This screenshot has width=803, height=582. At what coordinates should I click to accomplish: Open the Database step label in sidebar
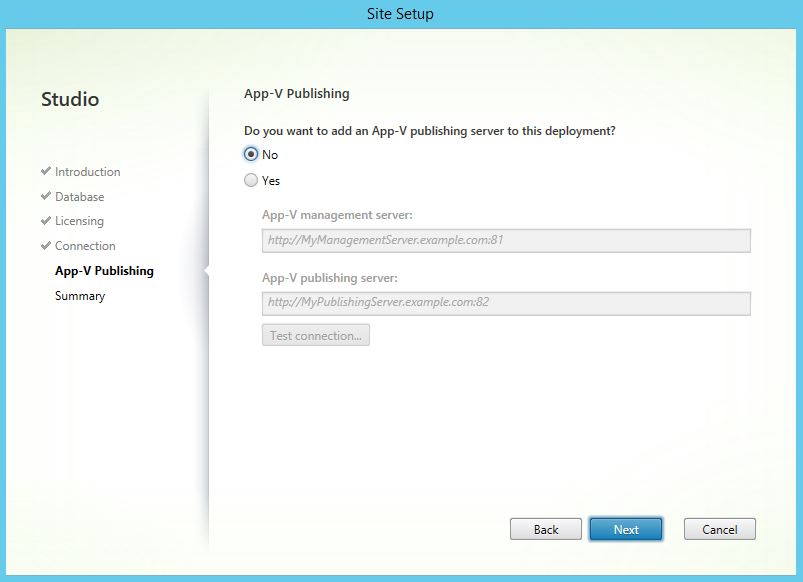(x=79, y=197)
